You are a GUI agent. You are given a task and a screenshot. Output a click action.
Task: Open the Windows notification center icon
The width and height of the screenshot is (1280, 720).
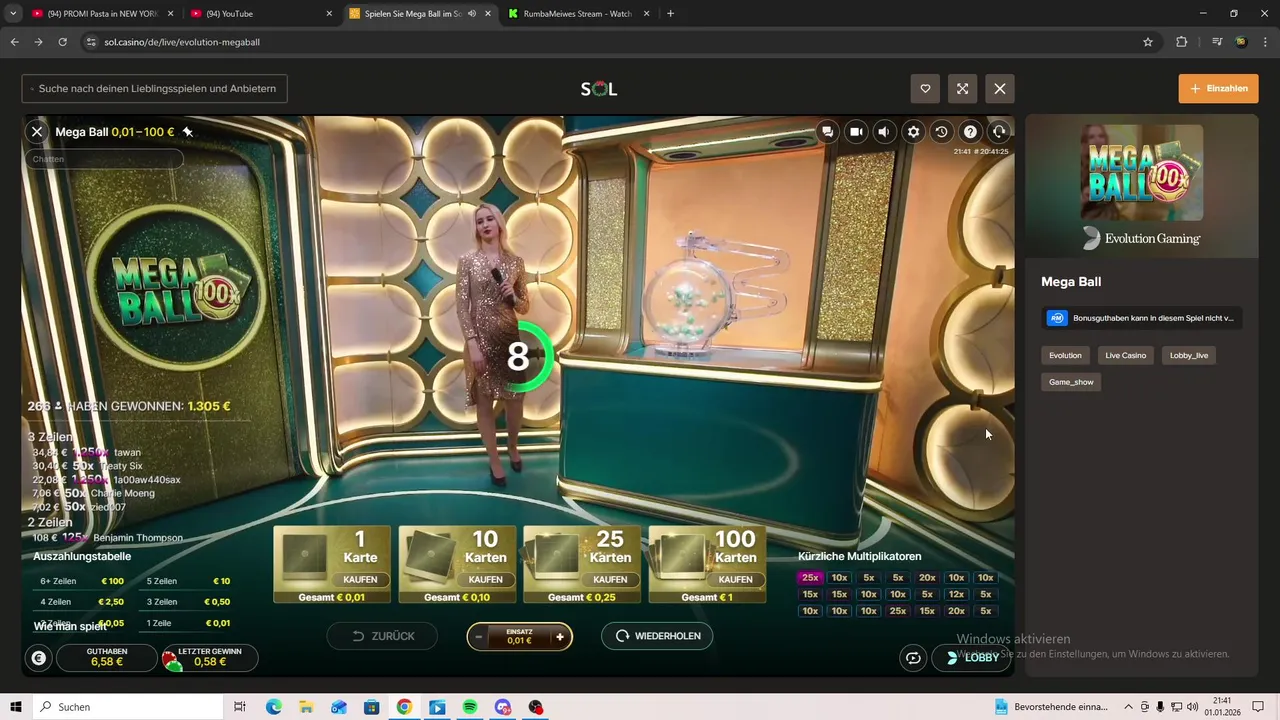point(1258,707)
